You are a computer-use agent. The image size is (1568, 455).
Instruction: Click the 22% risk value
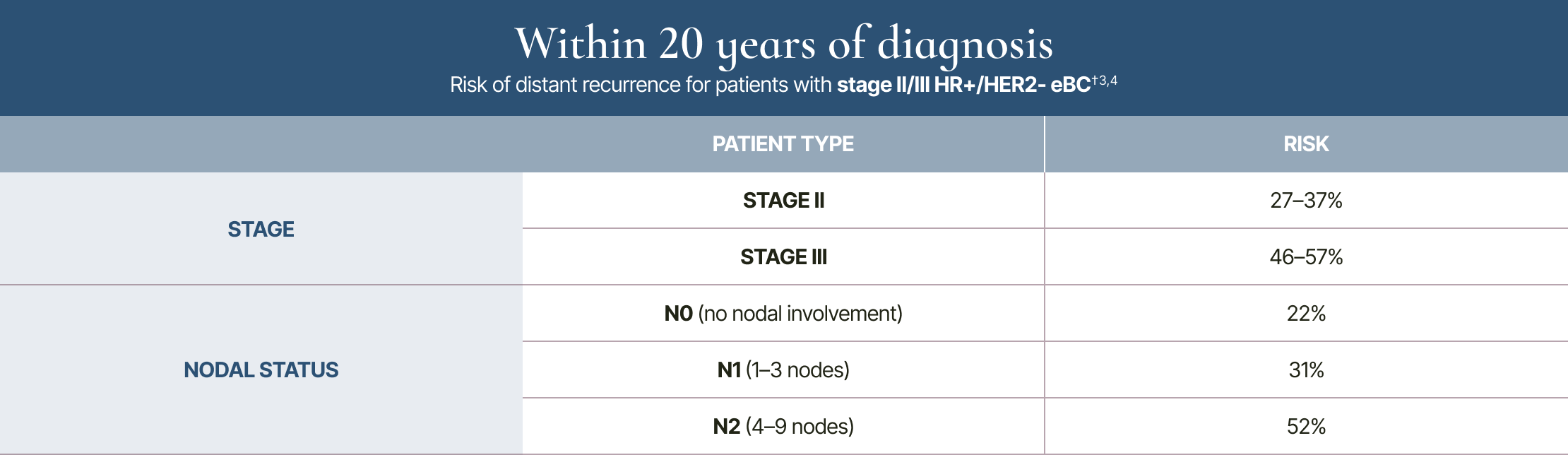click(x=1306, y=314)
